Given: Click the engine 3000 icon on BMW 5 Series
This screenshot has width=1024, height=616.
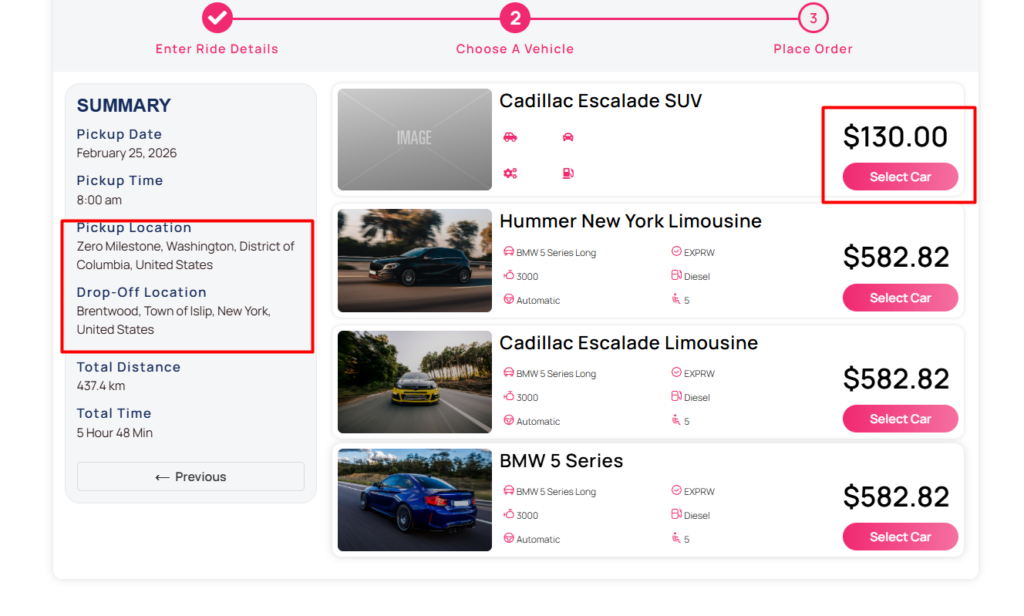Looking at the screenshot, I should pyautogui.click(x=508, y=515).
